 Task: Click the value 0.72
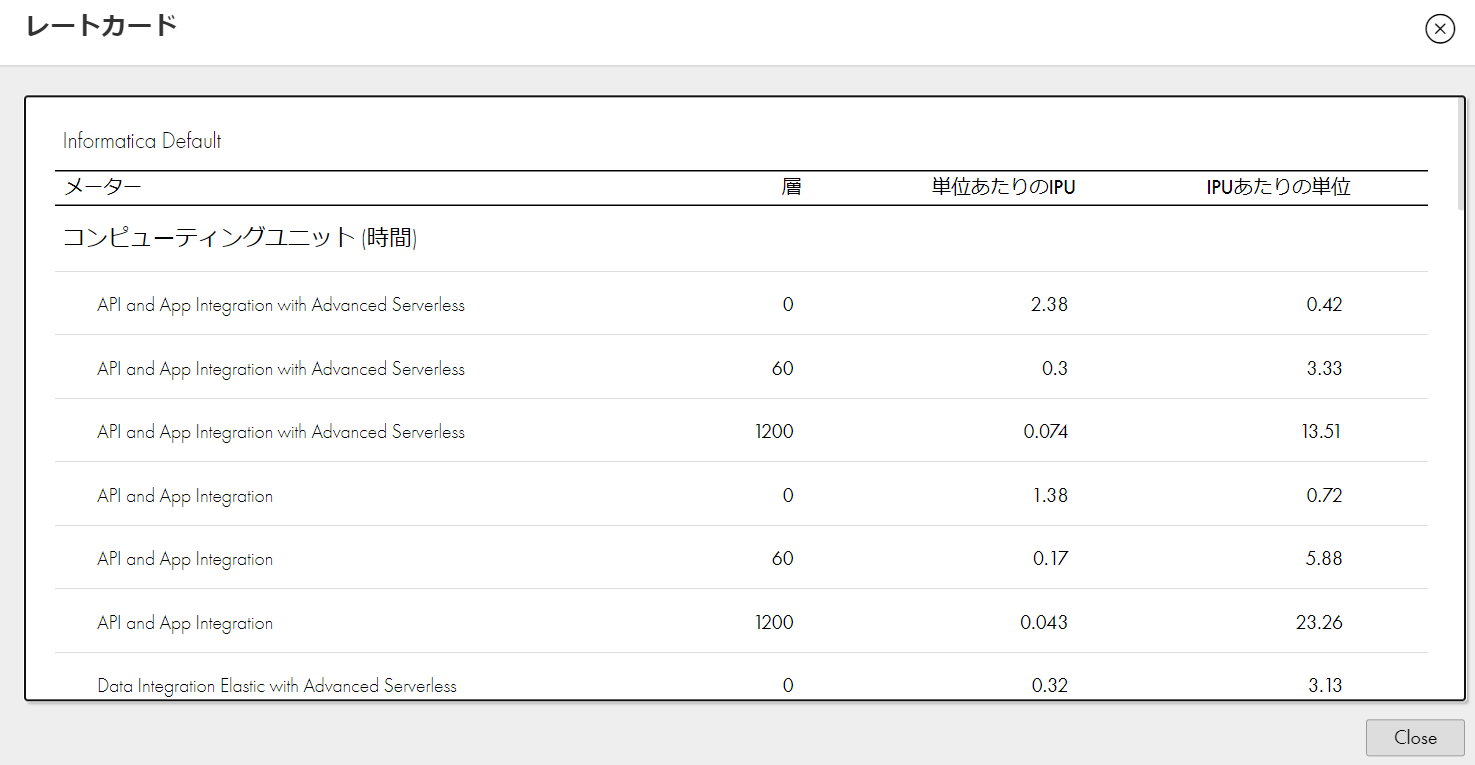pos(1324,495)
